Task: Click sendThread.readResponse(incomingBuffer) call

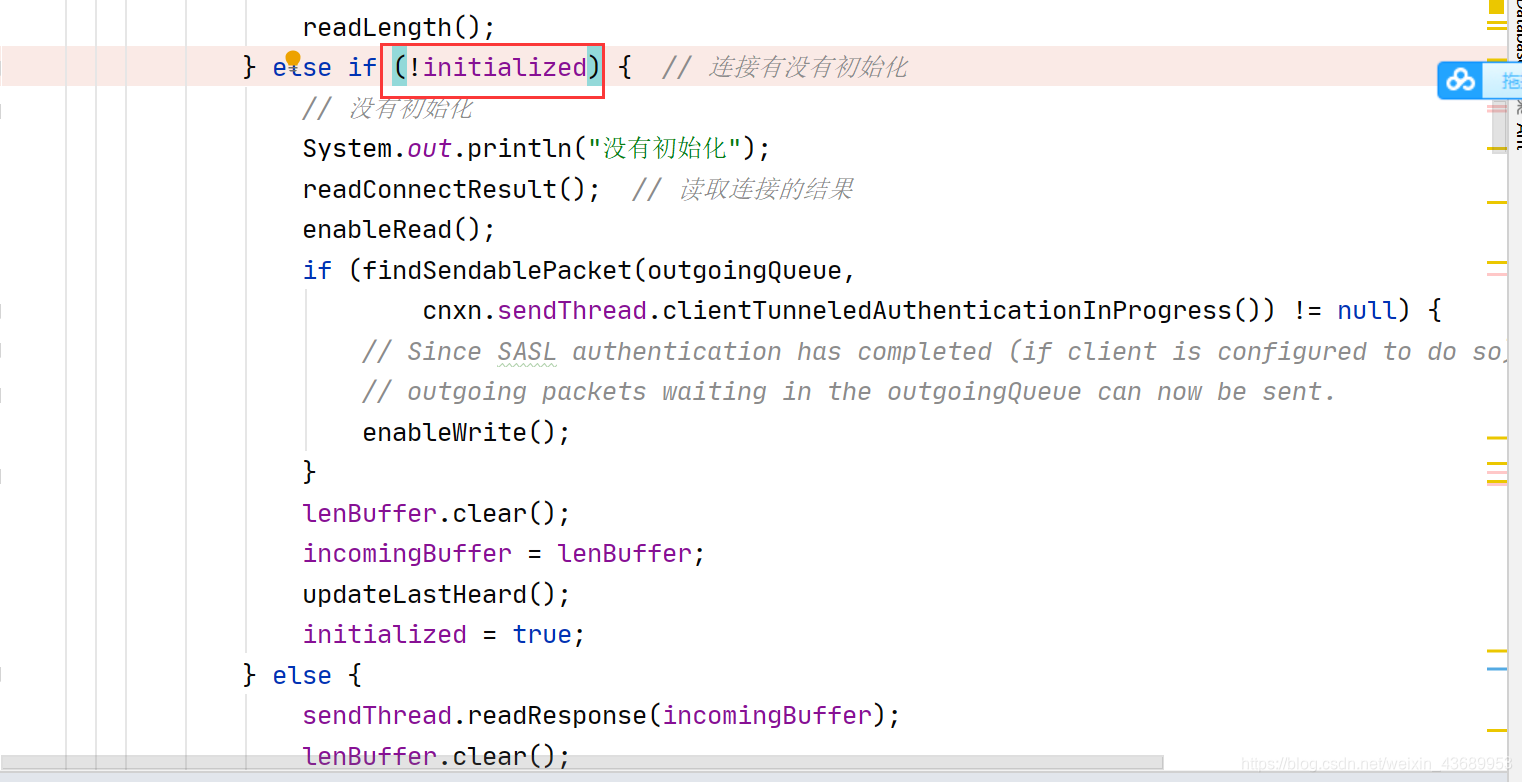Action: (x=601, y=716)
